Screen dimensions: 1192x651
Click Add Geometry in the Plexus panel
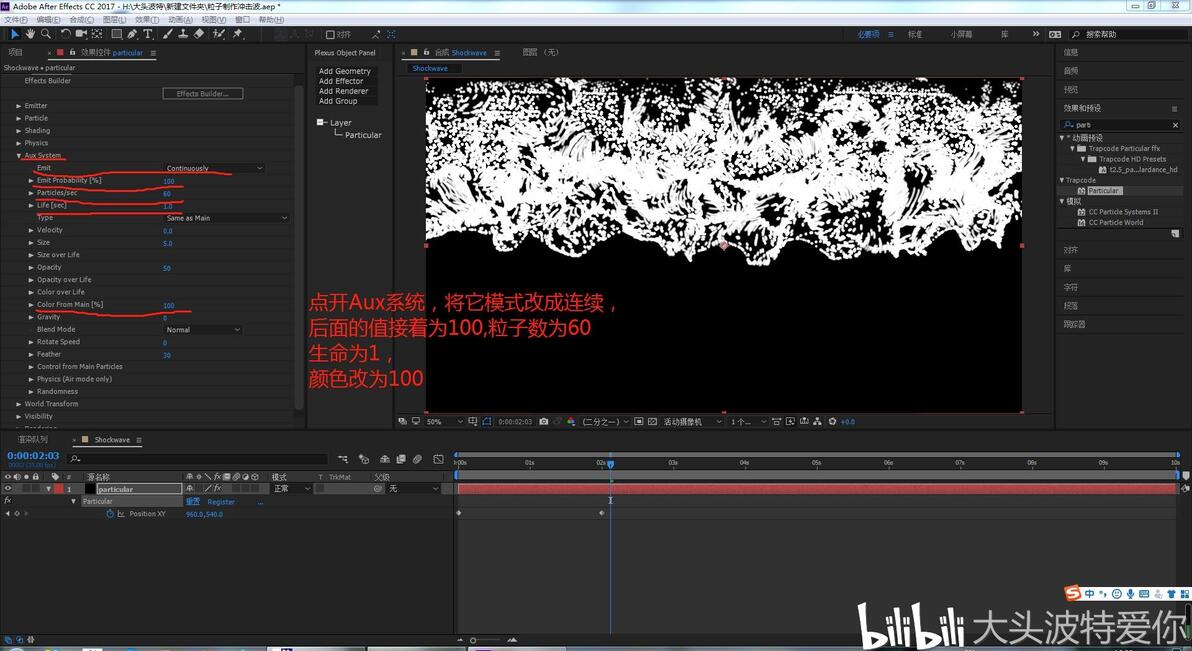[x=344, y=71]
